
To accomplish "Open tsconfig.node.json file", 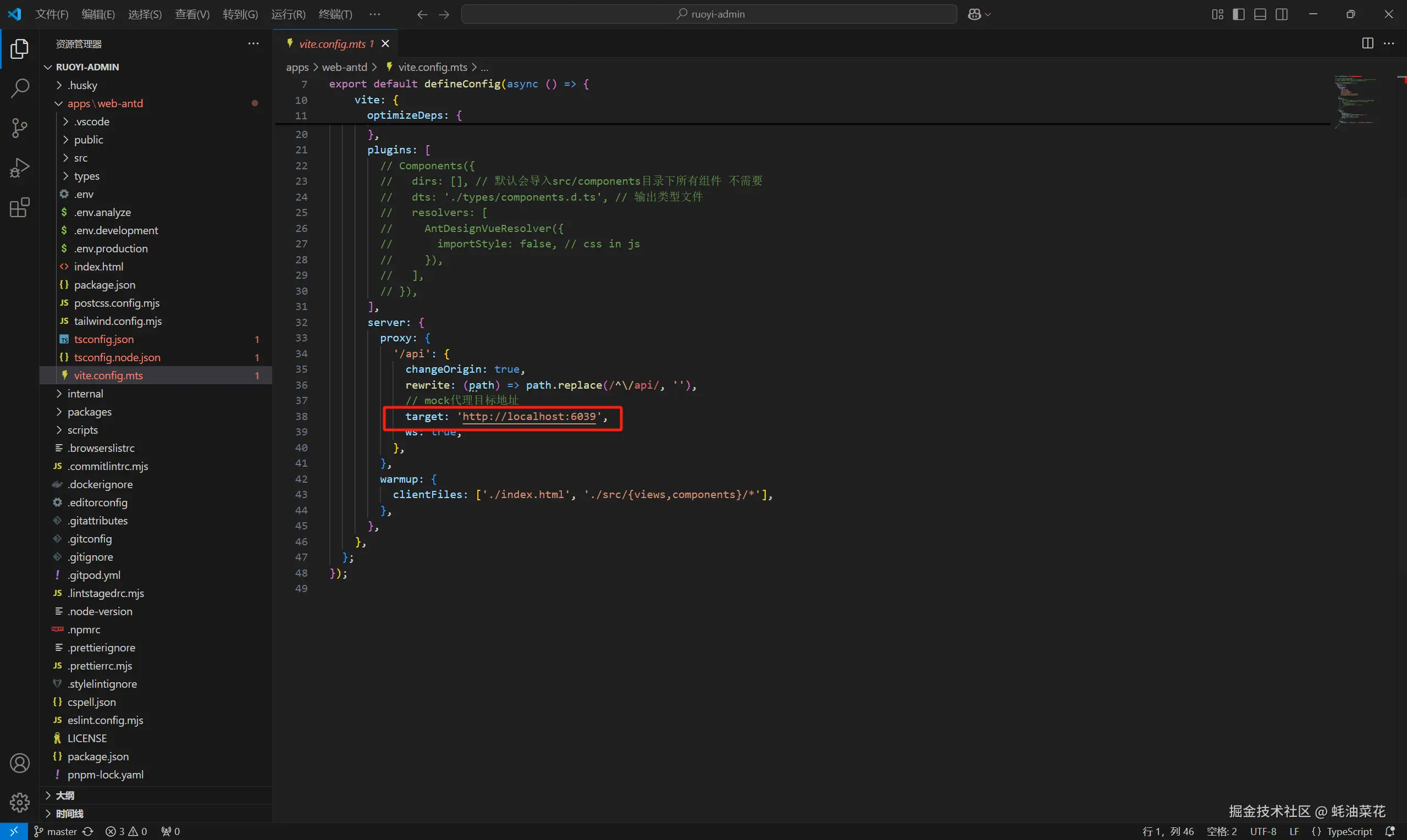I will (x=156, y=357).
